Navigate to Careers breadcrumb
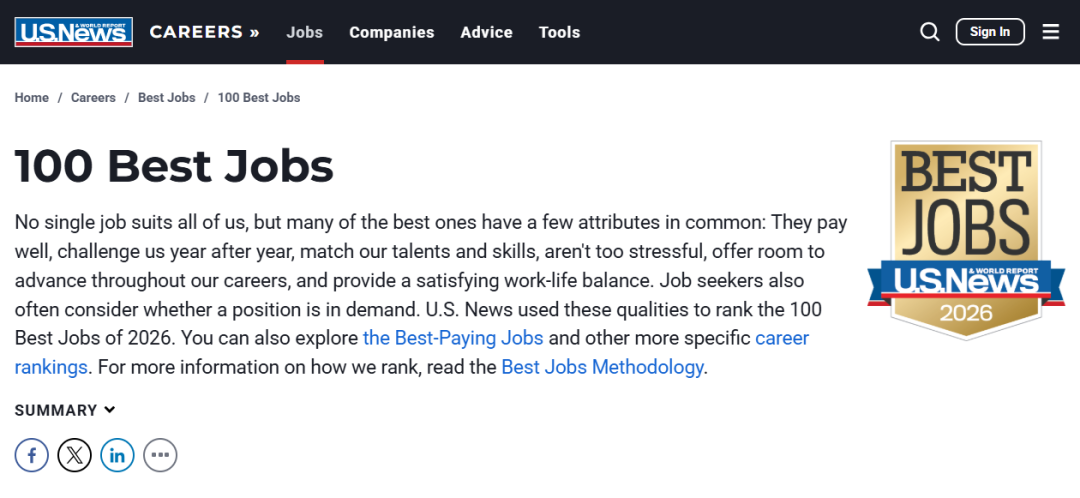The image size is (1080, 498). click(x=93, y=98)
